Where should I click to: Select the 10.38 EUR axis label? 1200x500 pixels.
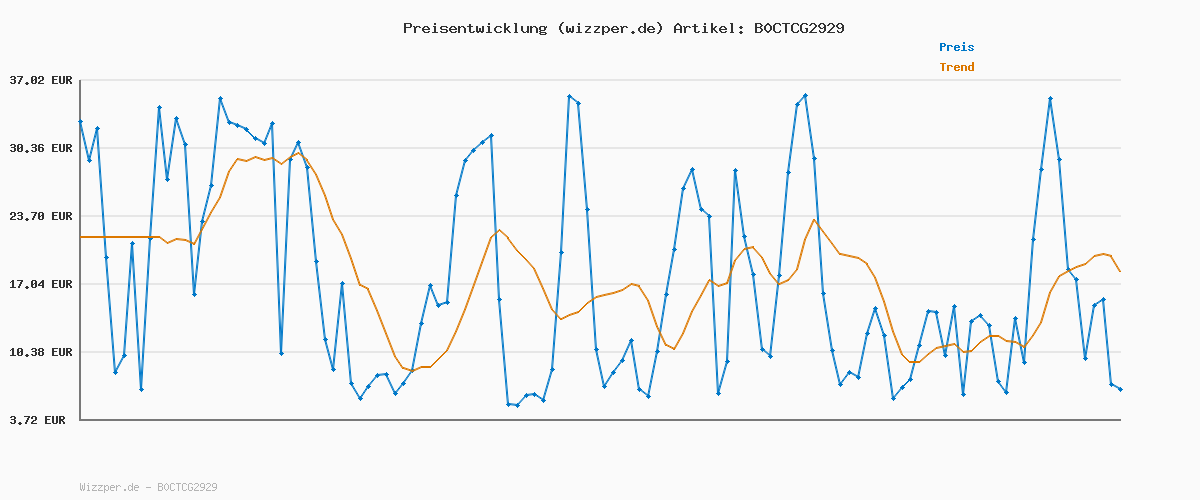41,352
